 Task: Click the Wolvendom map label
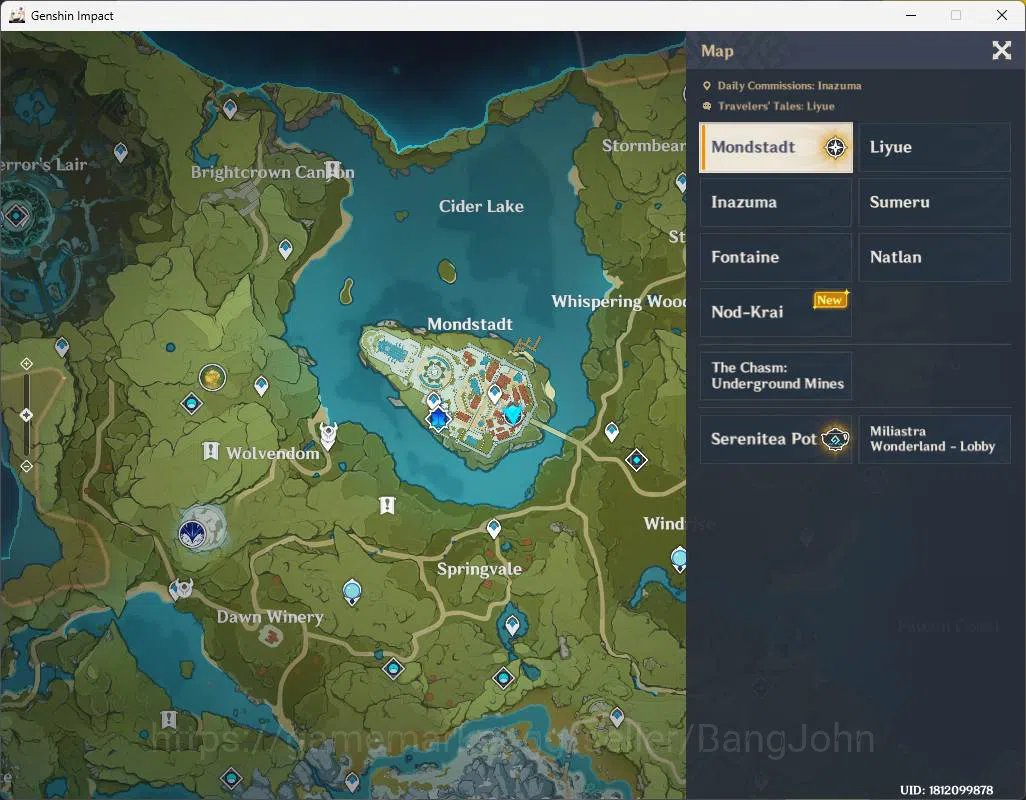click(273, 453)
